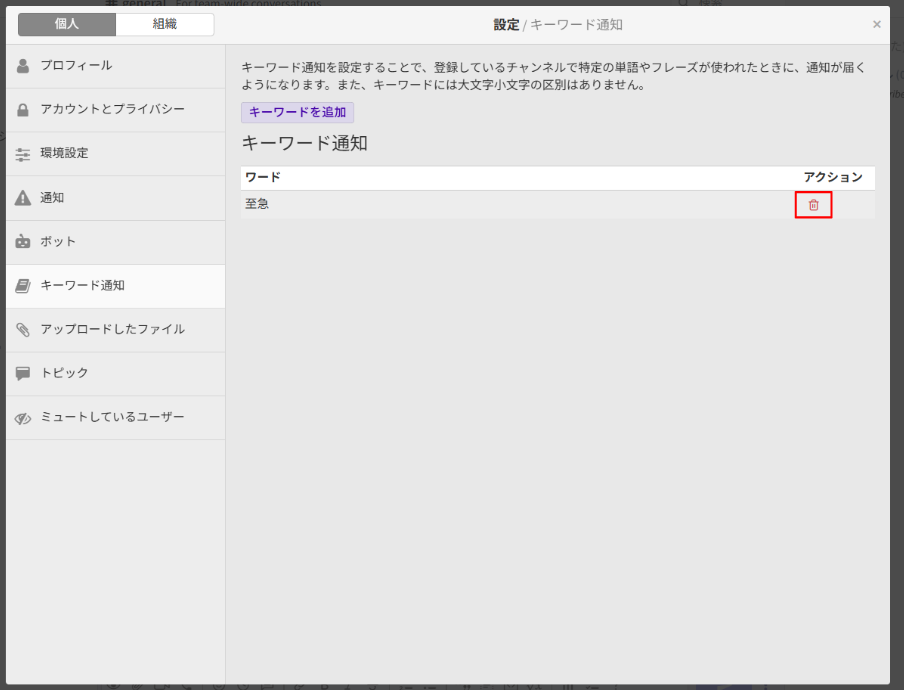Click the eye-slash icon for ミュートしているユーザー
This screenshot has height=690, width=904.
pyautogui.click(x=22, y=418)
